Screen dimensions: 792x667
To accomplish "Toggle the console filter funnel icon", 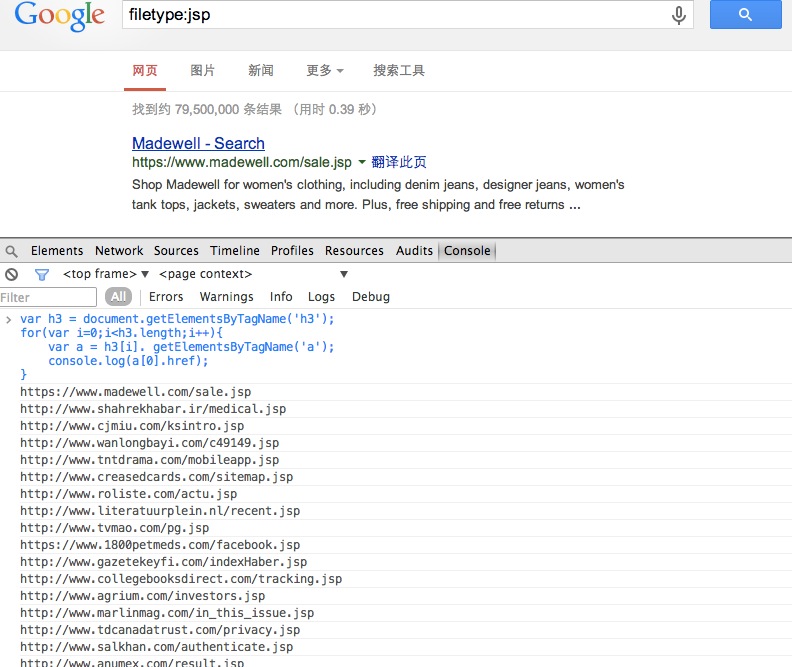I will [41, 274].
